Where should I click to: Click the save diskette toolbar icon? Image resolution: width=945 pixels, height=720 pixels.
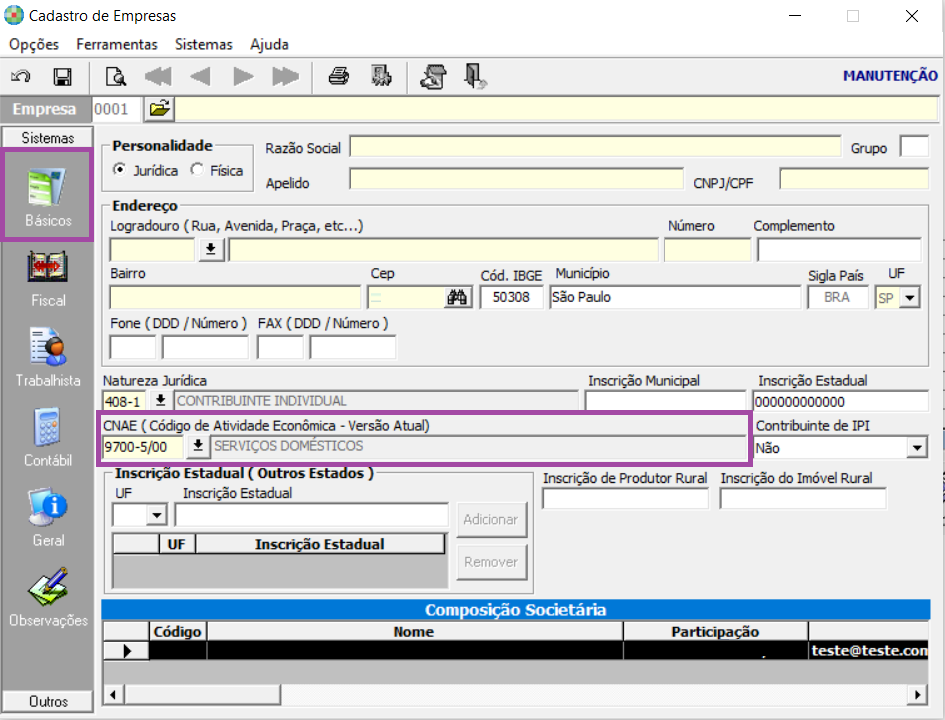coord(62,77)
